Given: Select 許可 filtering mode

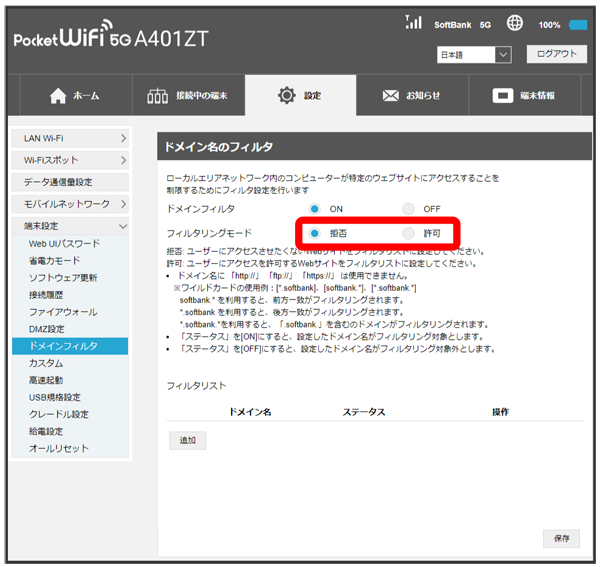Looking at the screenshot, I should (x=408, y=232).
